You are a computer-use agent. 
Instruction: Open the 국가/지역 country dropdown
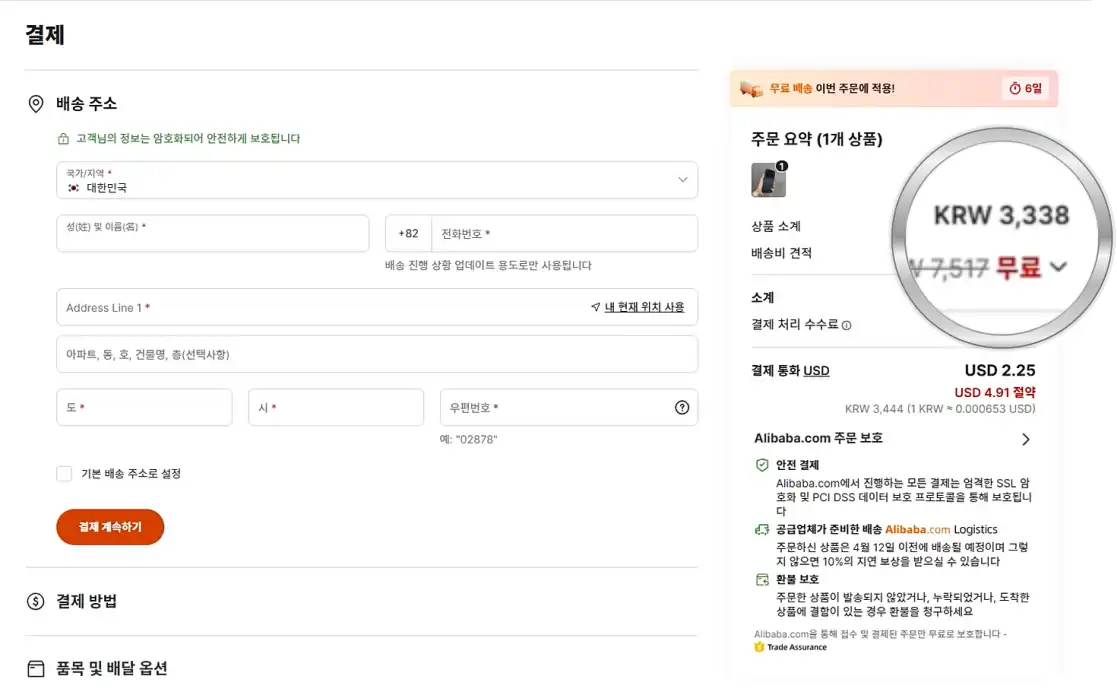tap(377, 180)
